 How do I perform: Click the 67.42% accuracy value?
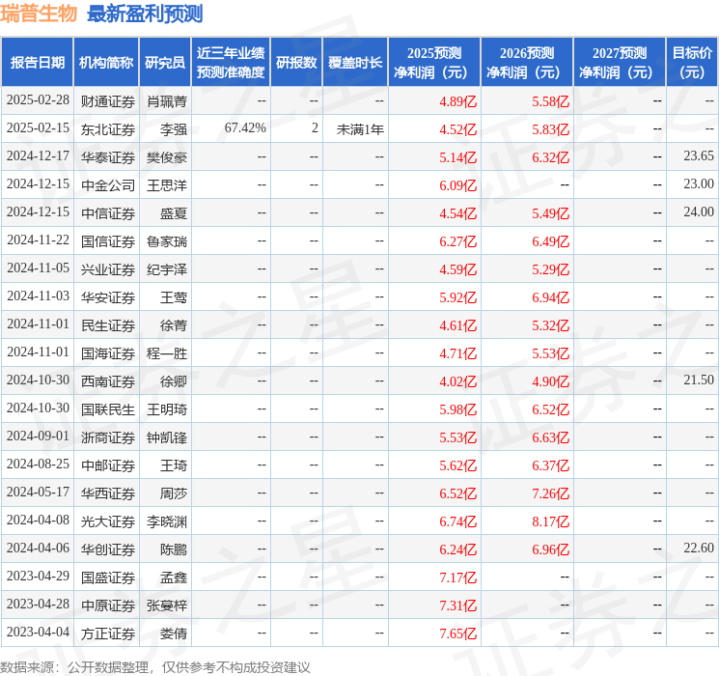pos(245,128)
